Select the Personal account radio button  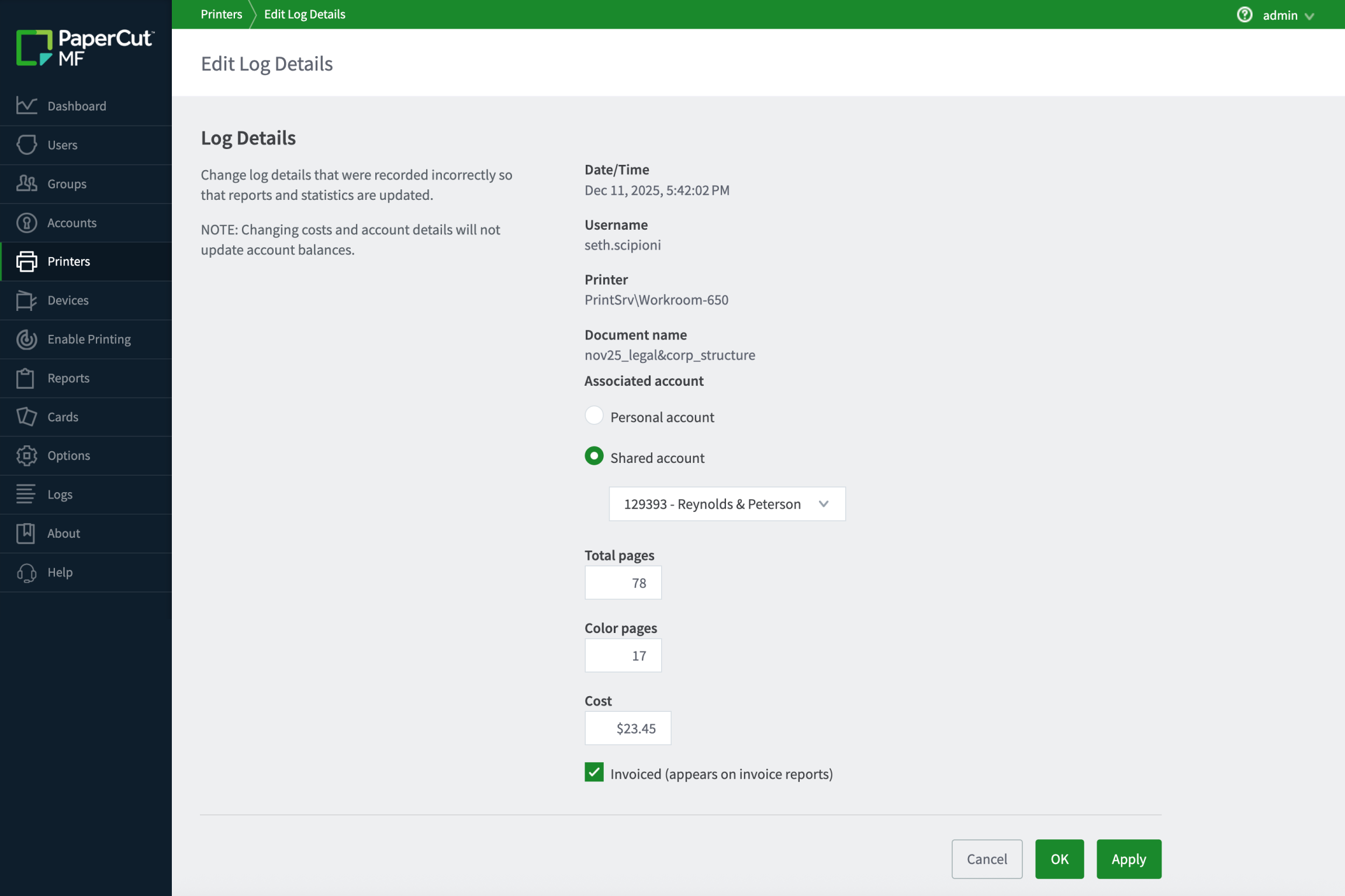[x=594, y=416]
